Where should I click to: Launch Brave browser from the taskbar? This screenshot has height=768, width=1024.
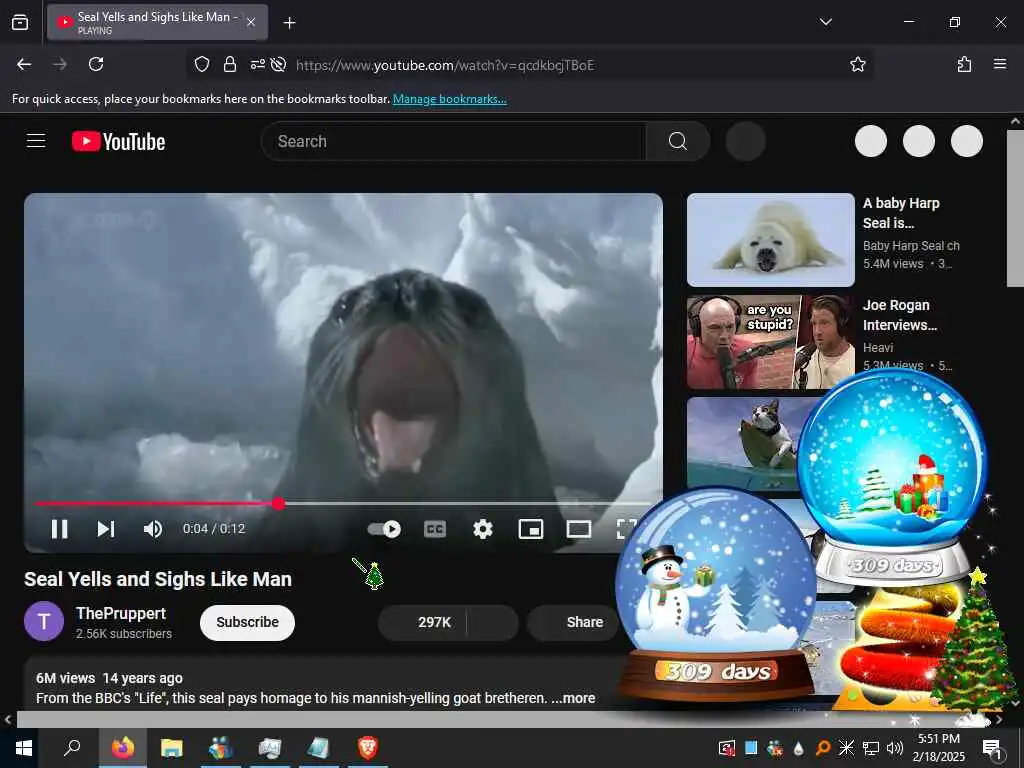tap(368, 748)
